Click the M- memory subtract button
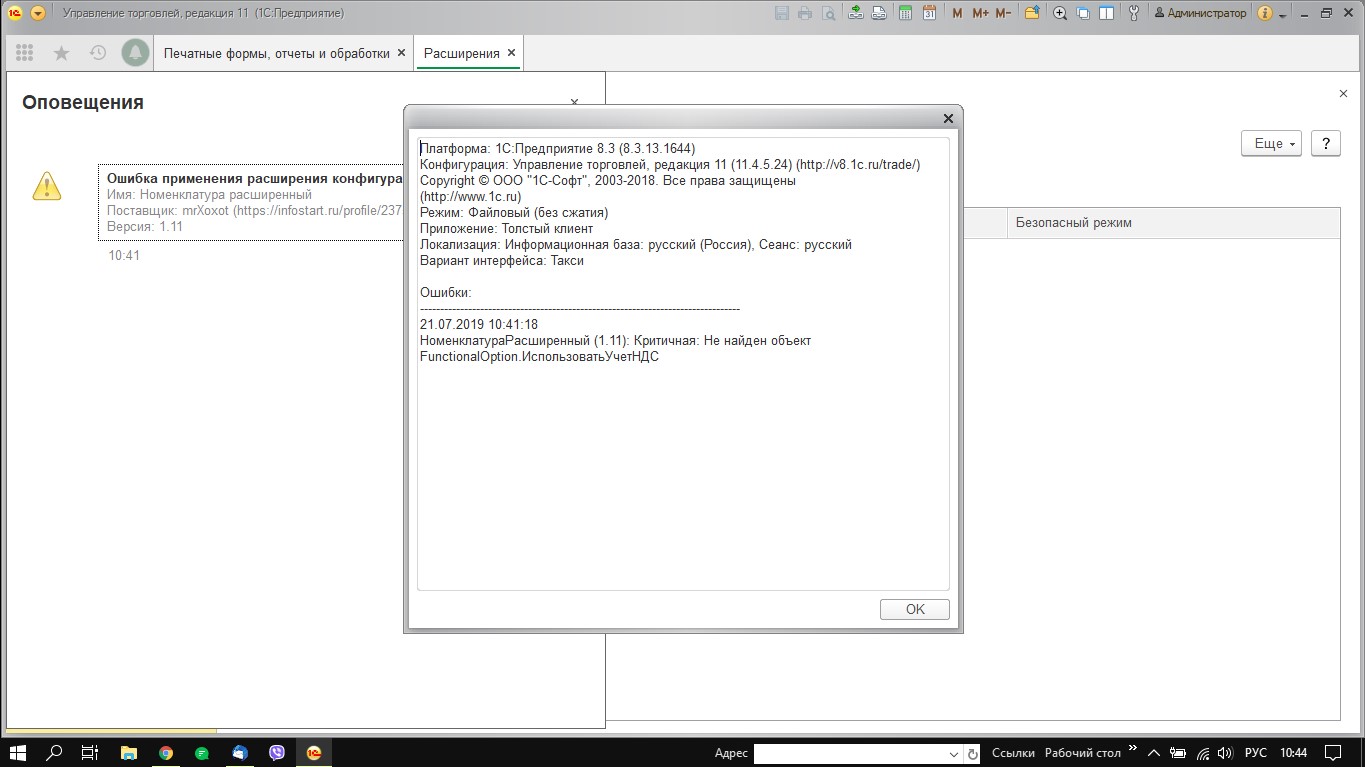Screen dimensions: 1365x767 point(1003,14)
